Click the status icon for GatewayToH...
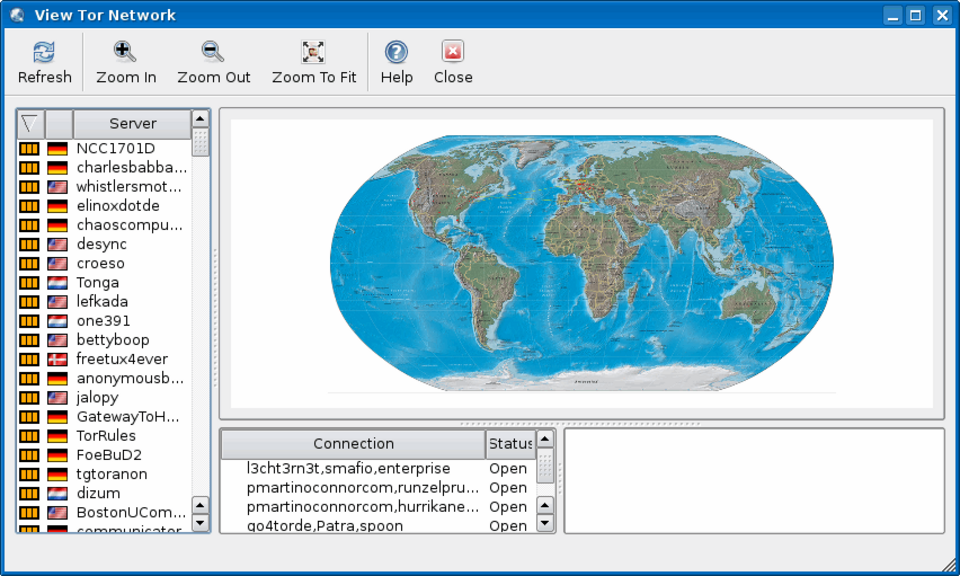 (29, 417)
